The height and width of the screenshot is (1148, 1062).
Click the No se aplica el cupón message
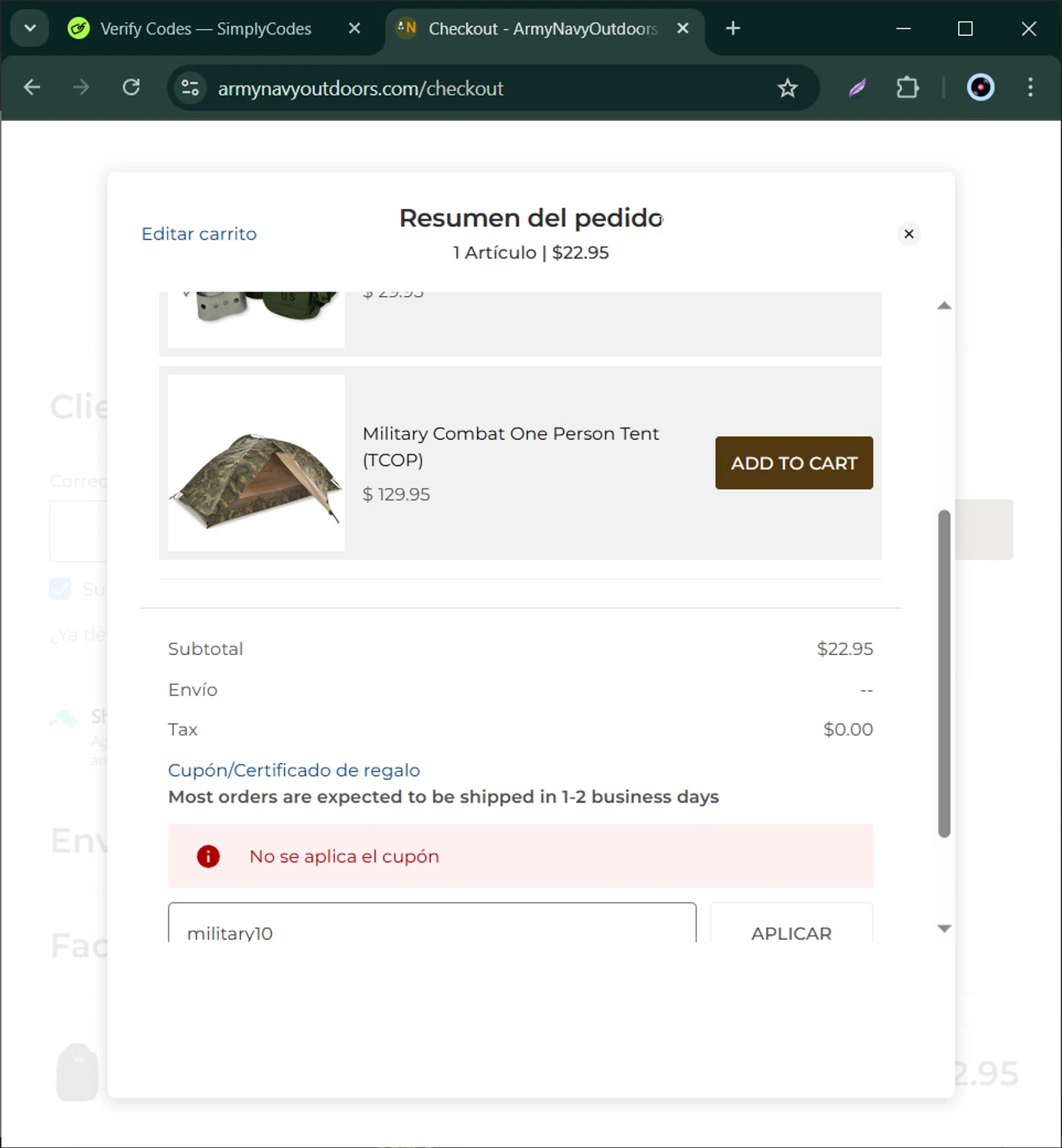pos(344,856)
